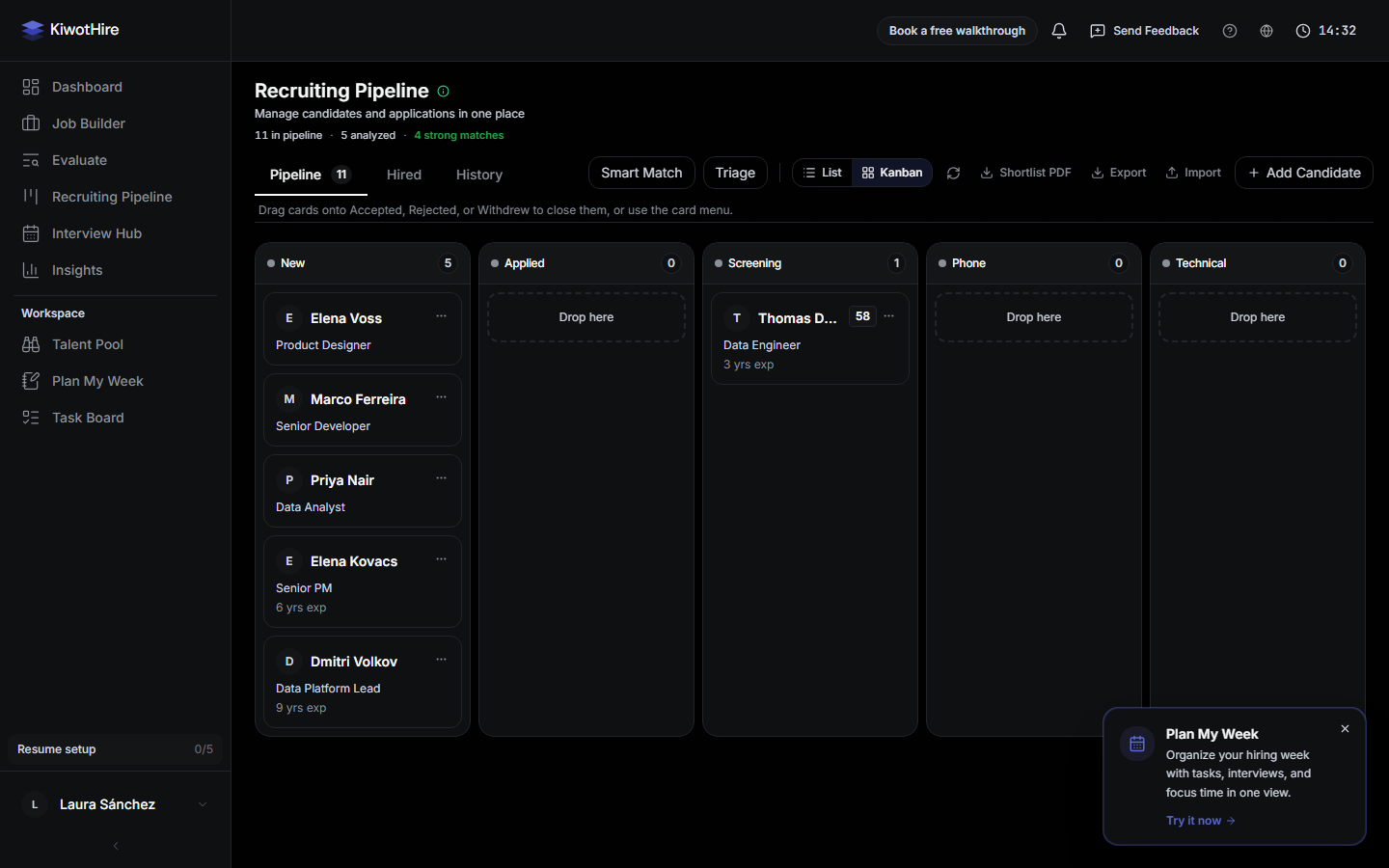Open card menu for Elena Voss
1389x868 pixels.
441,316
